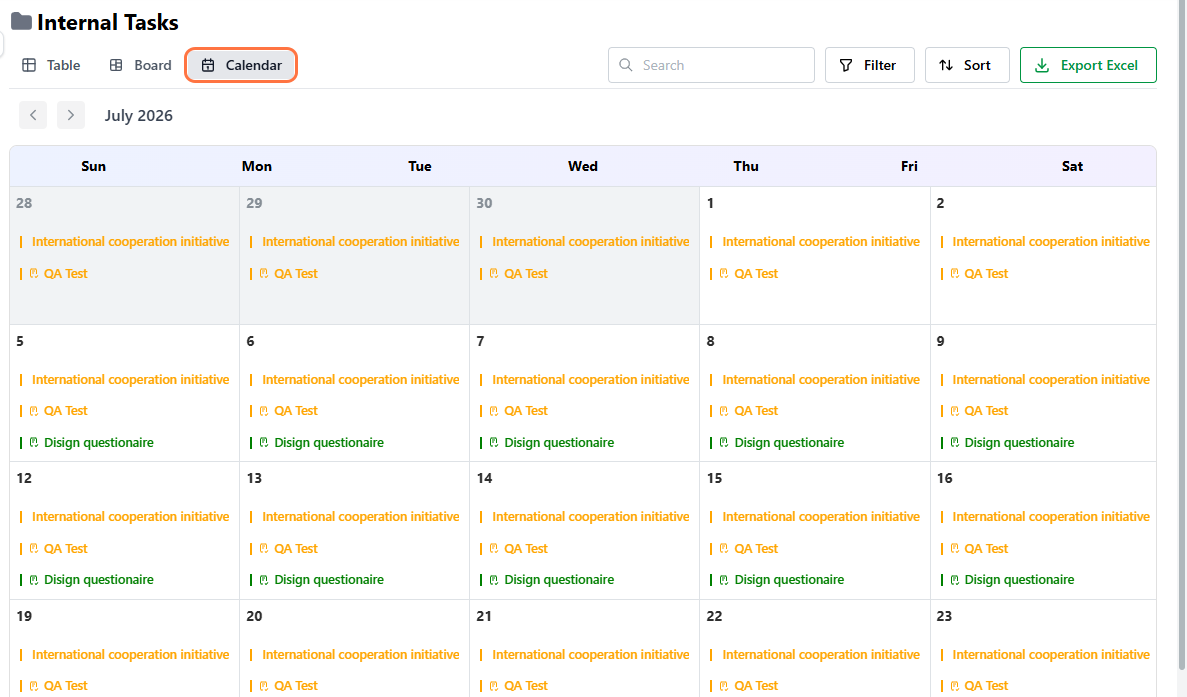1187x697 pixels.
Task: Click the Disign questionaire icon on day 14
Action: point(494,580)
